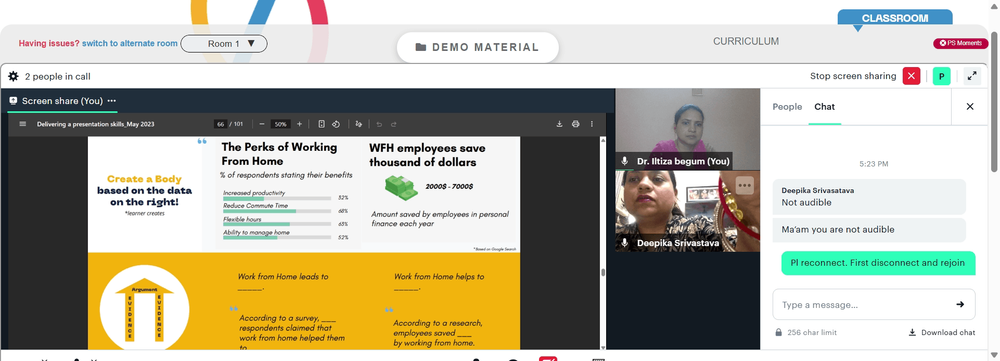This screenshot has height=361, width=1000.
Task: Print the PDF document
Action: (x=575, y=124)
